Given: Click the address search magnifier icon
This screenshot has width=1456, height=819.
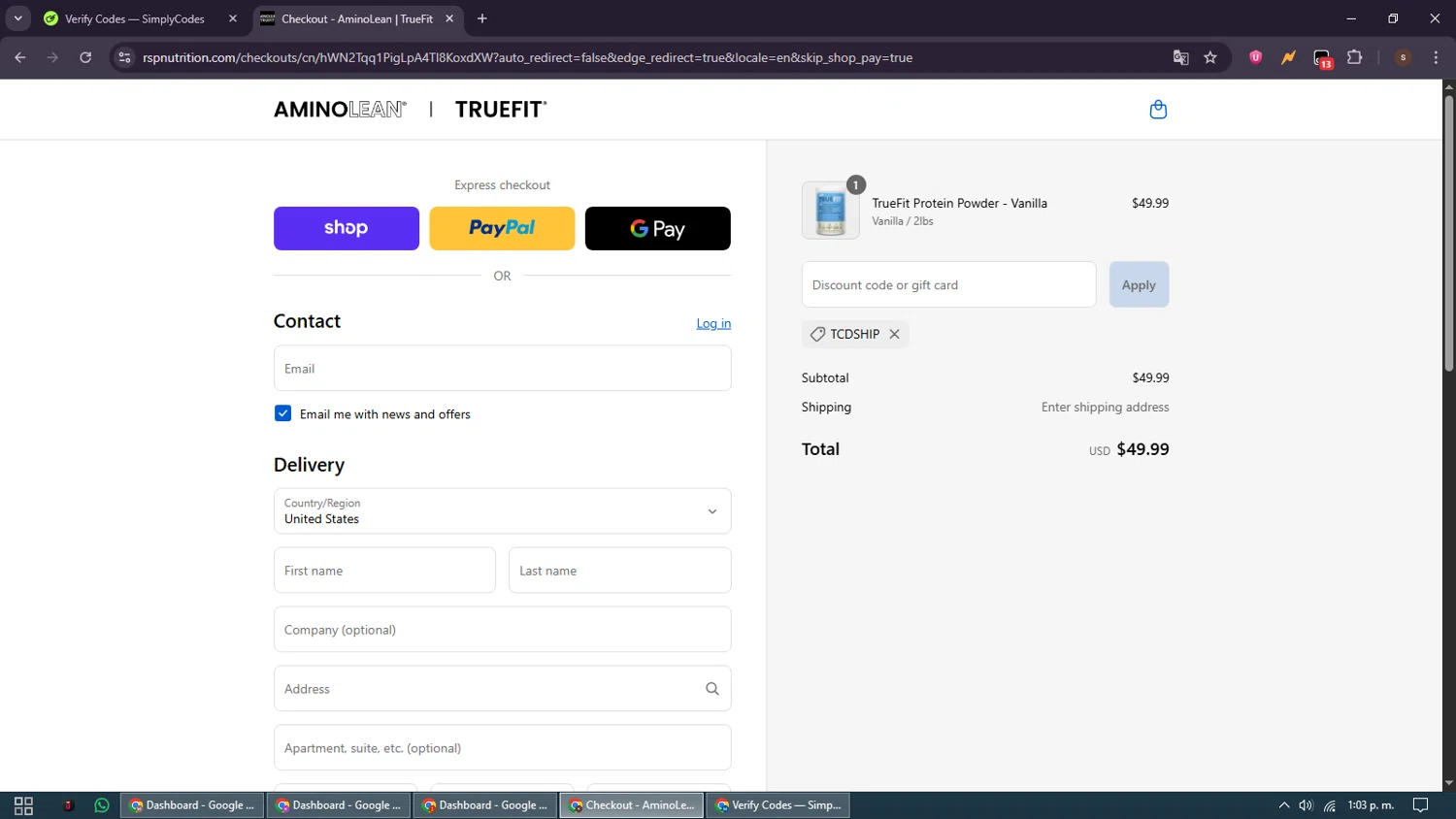Looking at the screenshot, I should click(711, 689).
